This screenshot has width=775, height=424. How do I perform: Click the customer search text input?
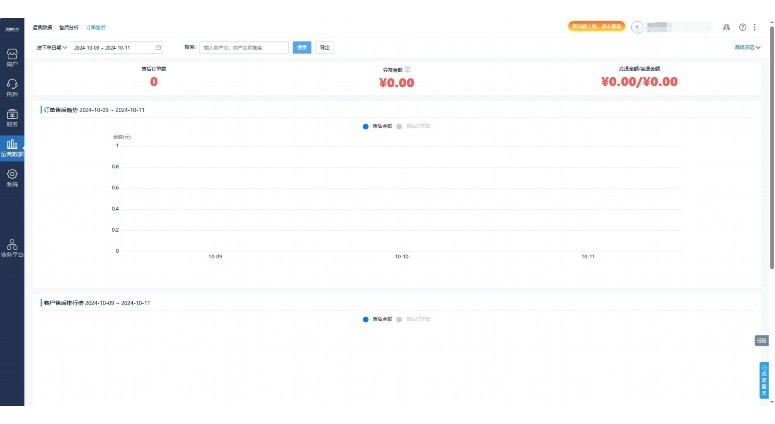coord(244,47)
